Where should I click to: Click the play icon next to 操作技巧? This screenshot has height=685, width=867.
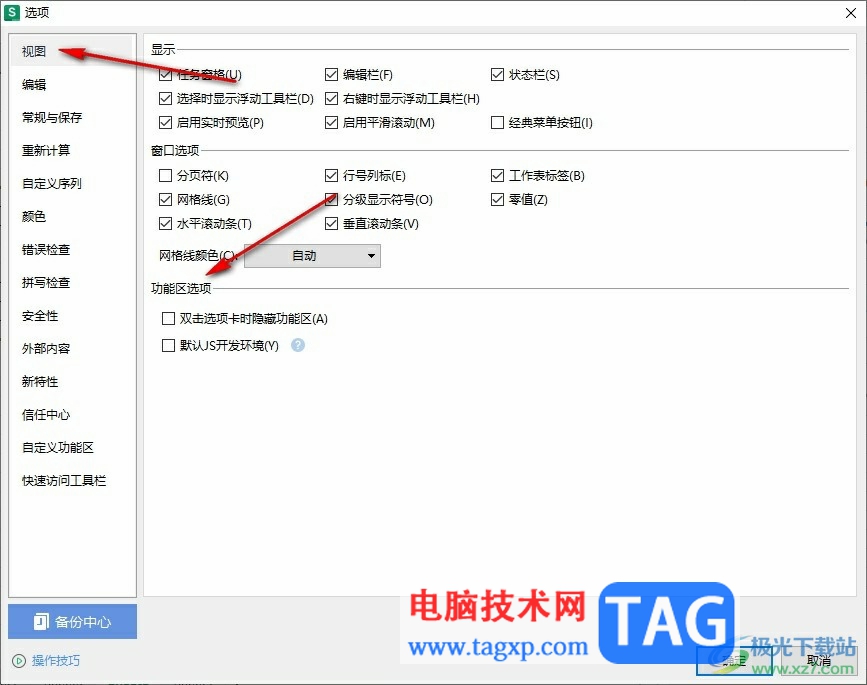19,661
